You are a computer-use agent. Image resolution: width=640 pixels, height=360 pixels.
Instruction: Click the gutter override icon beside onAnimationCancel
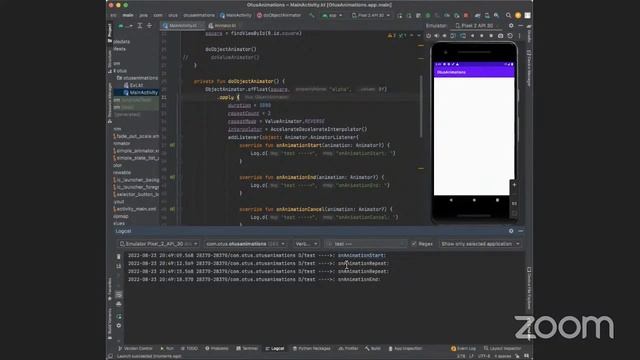(172, 209)
